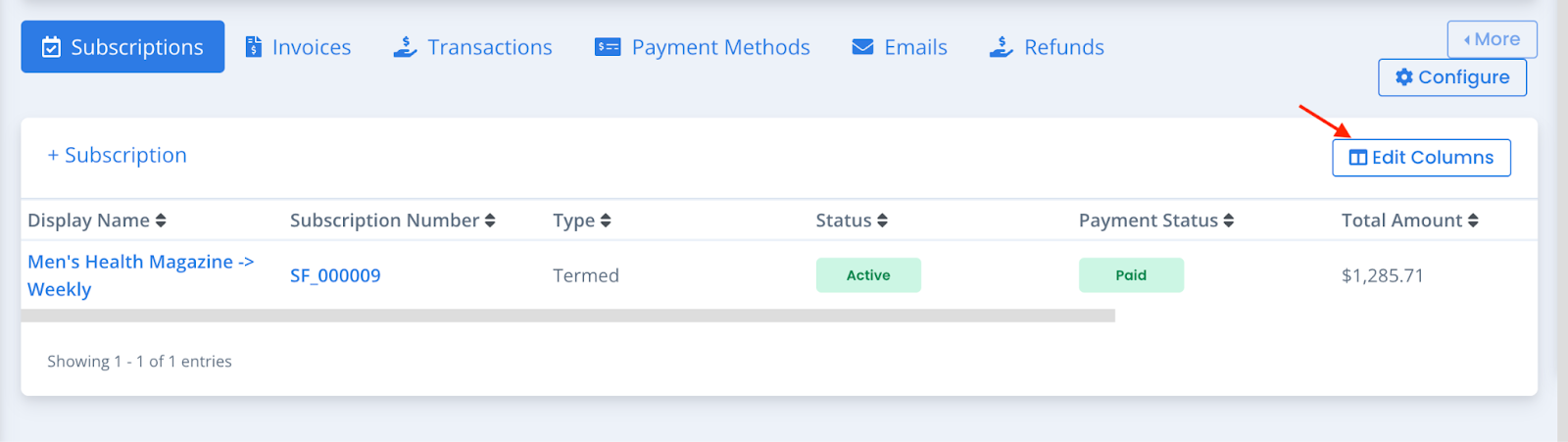Go to the Payment Methods tab
The image size is (1568, 442).
703,47
